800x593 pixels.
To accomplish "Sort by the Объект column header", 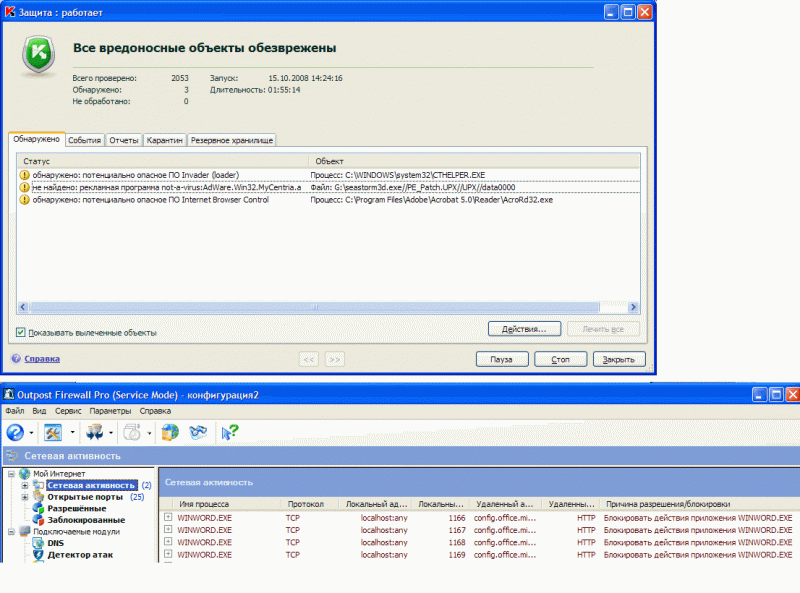I will tap(474, 161).
